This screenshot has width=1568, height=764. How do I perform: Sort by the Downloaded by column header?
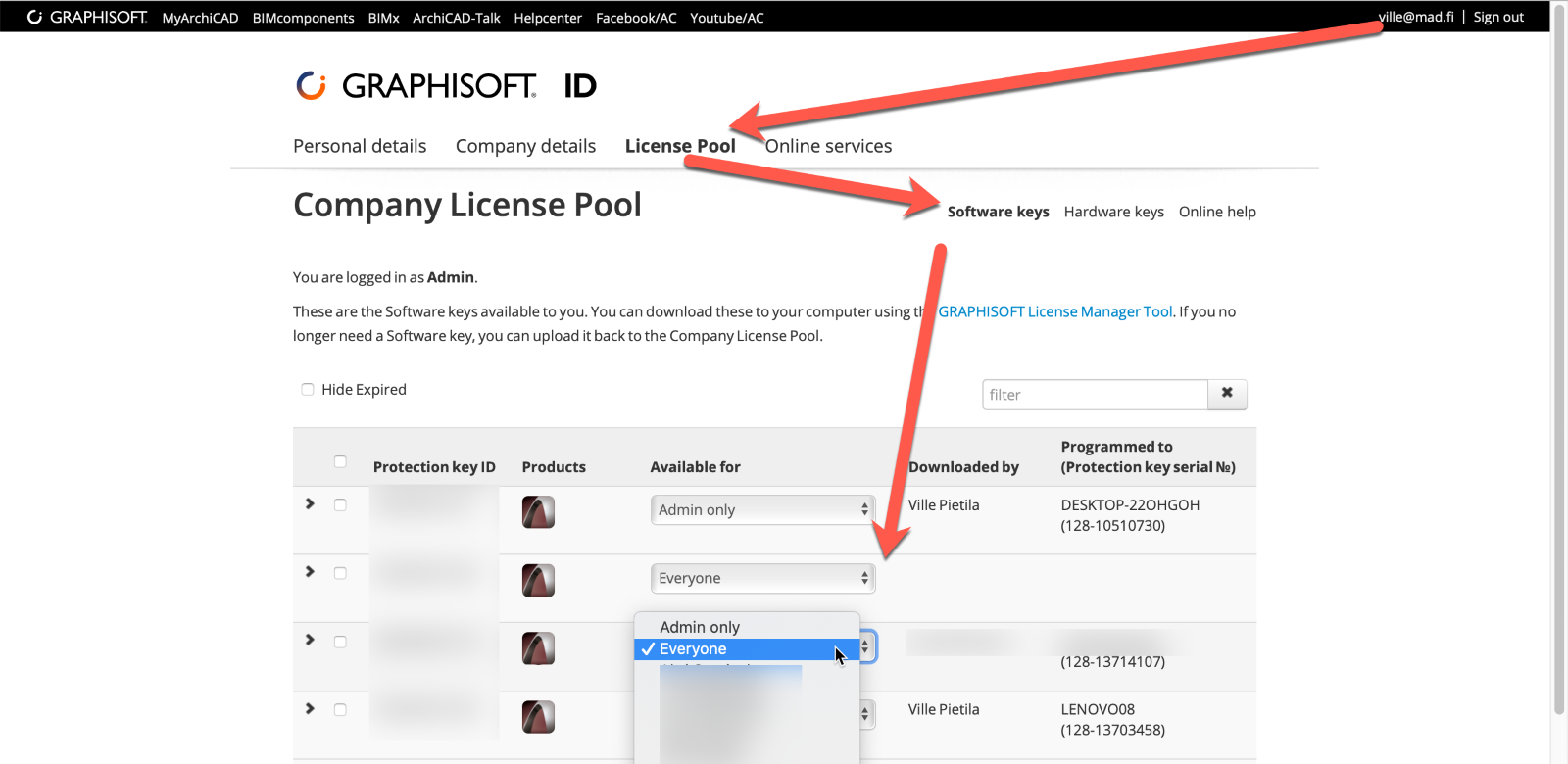coord(963,467)
